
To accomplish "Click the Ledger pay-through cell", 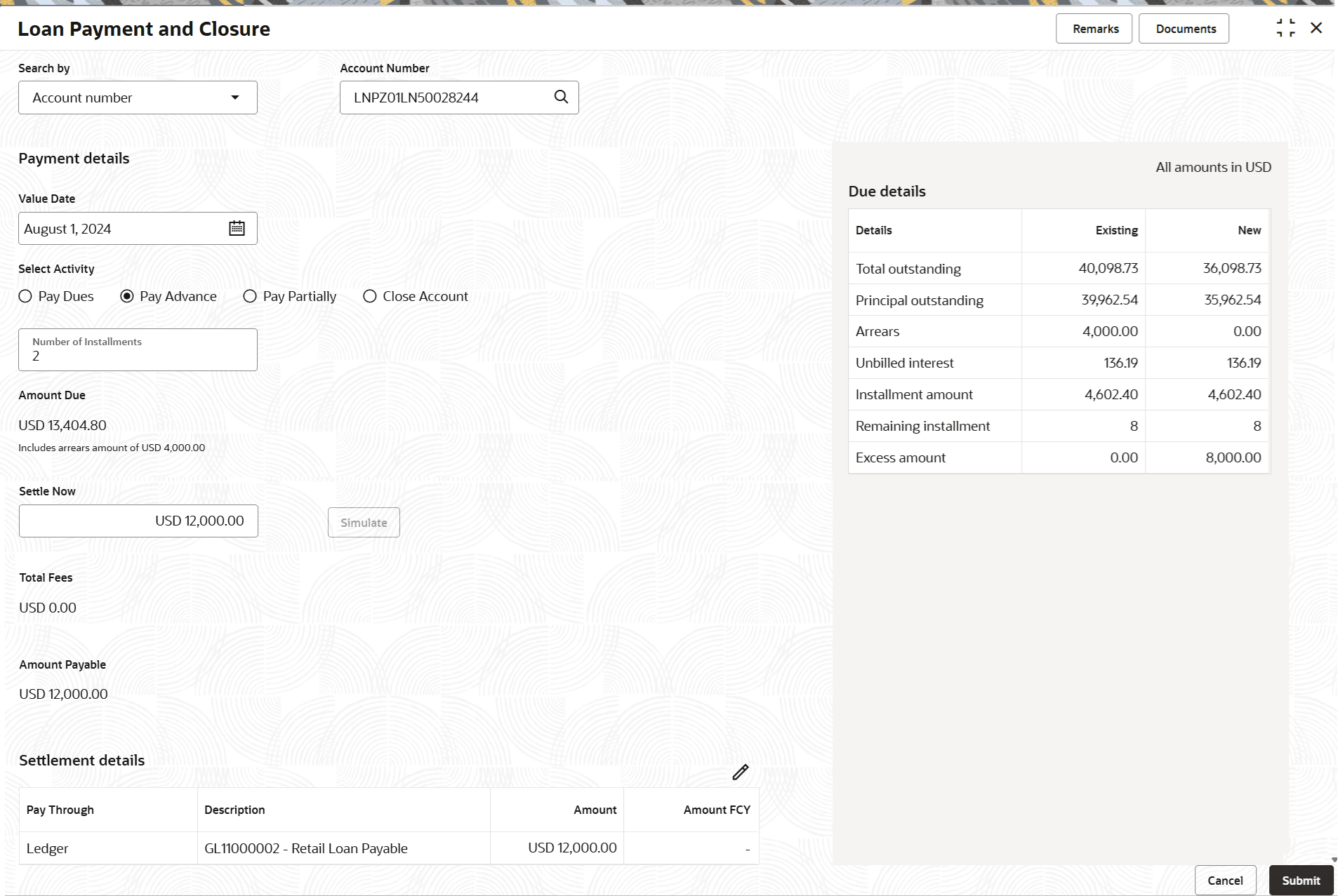I will [108, 848].
